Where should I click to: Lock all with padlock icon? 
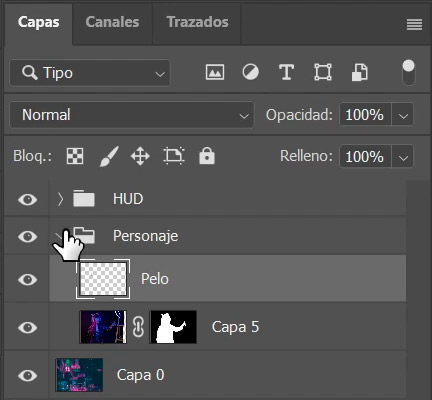(207, 156)
